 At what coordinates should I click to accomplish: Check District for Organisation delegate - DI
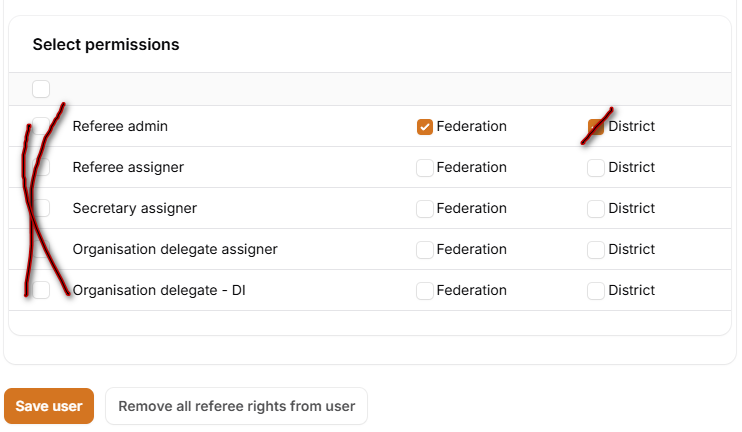(x=596, y=290)
